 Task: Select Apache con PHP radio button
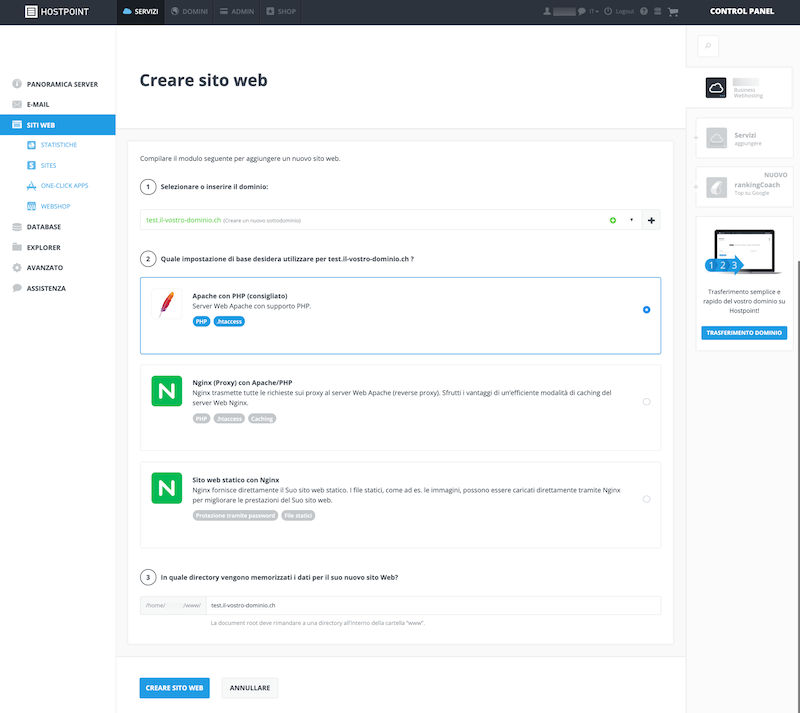pyautogui.click(x=646, y=310)
